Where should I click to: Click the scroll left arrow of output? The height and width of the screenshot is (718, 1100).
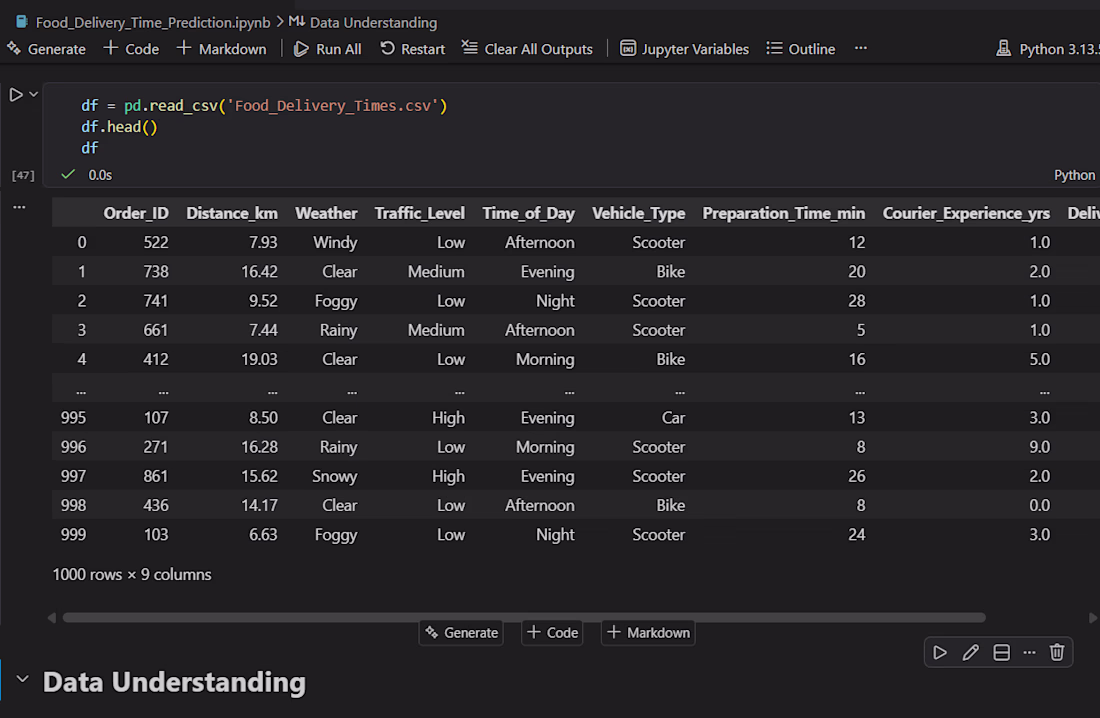coord(51,618)
